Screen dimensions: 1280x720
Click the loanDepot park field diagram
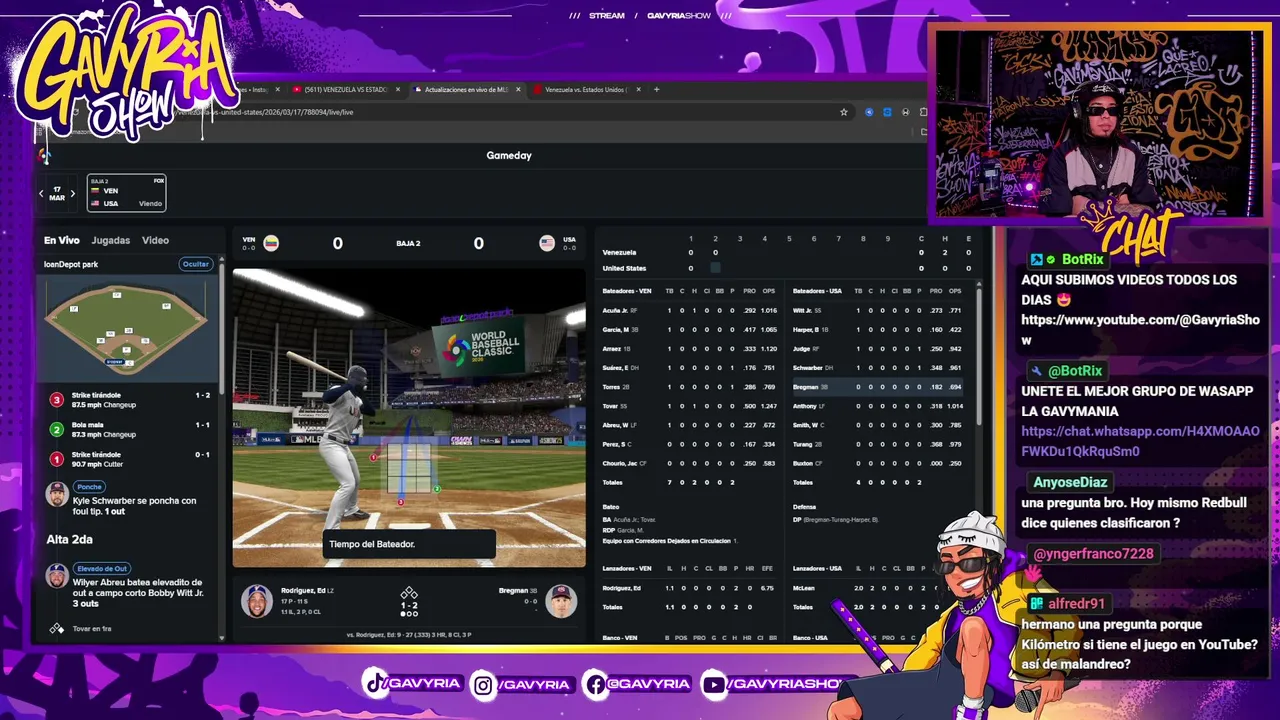[x=127, y=327]
